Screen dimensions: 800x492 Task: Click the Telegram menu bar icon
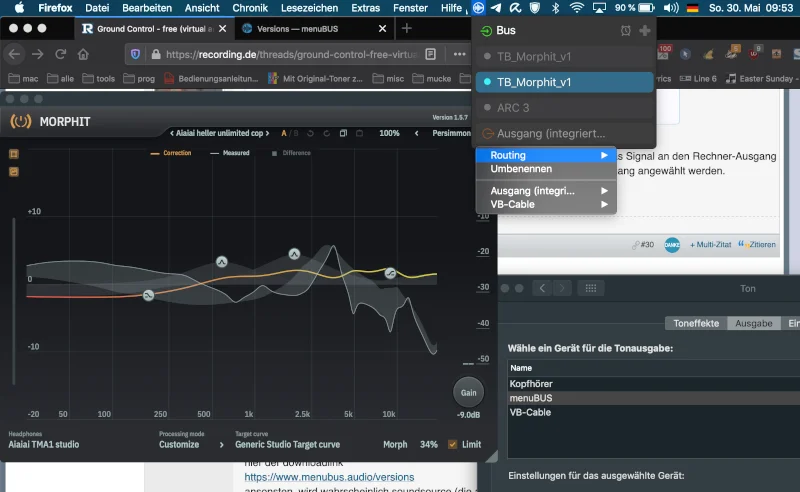click(496, 8)
